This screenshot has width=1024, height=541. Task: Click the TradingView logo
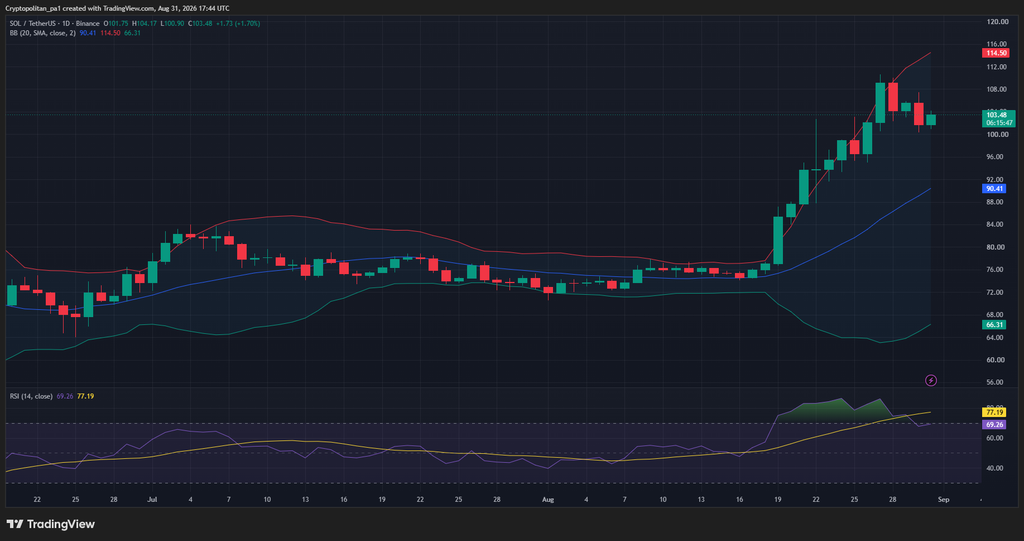[50, 524]
